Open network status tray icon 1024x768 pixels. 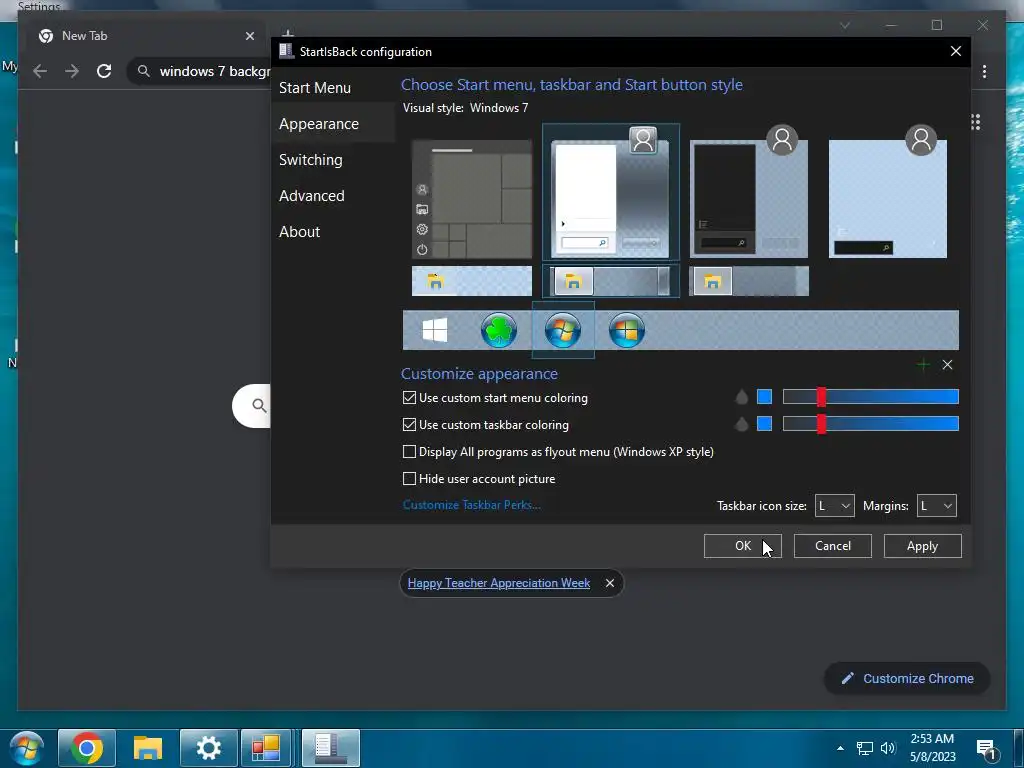point(865,748)
